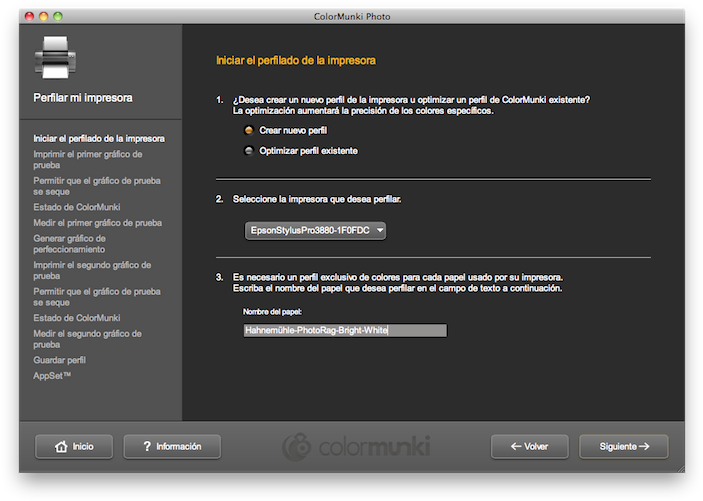703x501 pixels.
Task: Select the 'Optimizar perfil existente' option
Action: pyautogui.click(x=249, y=151)
